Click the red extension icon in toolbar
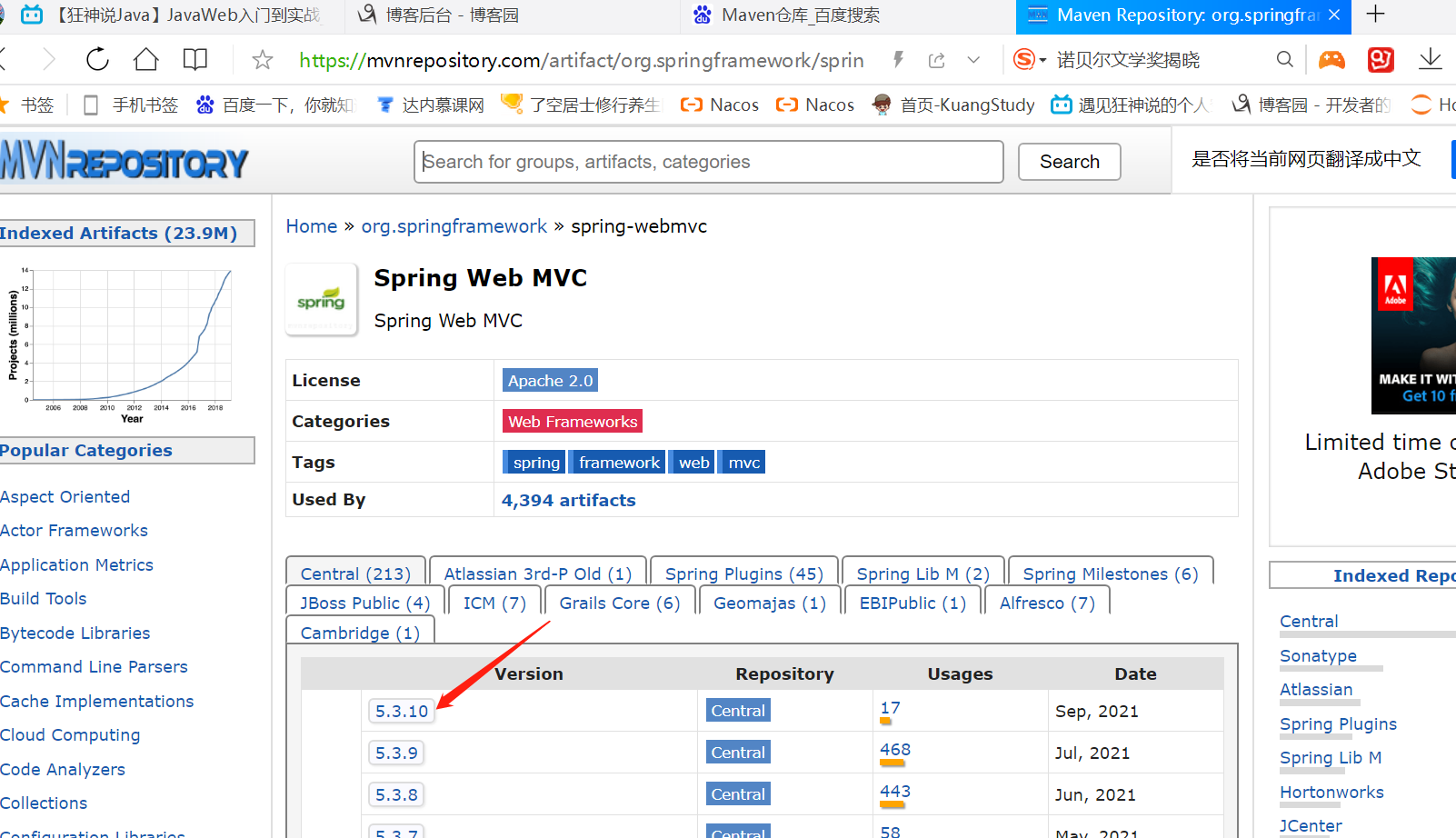This screenshot has height=838, width=1456. (1381, 60)
